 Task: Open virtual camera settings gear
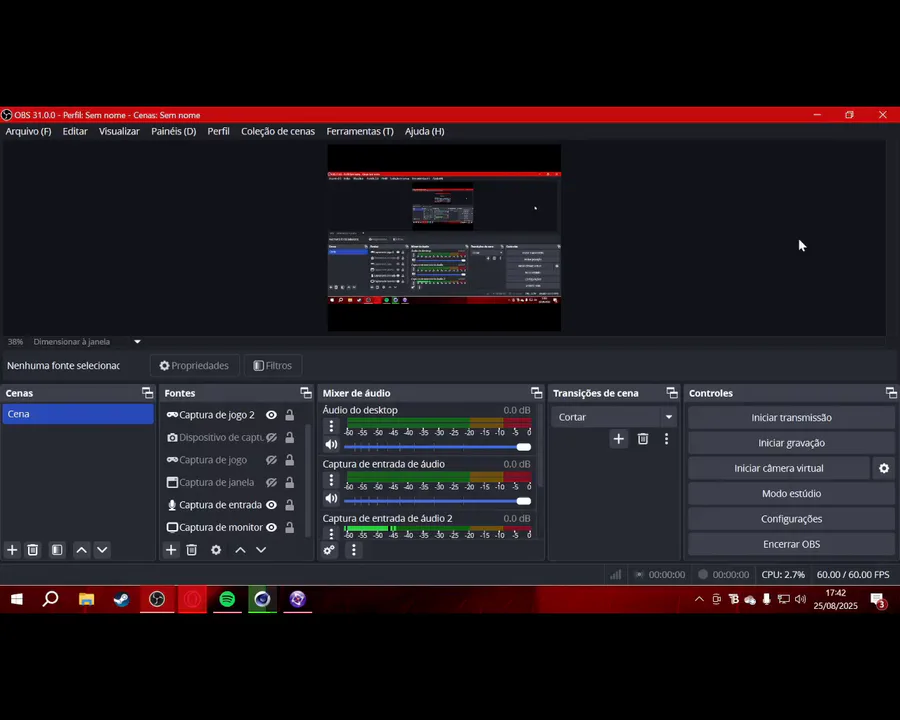coord(884,469)
